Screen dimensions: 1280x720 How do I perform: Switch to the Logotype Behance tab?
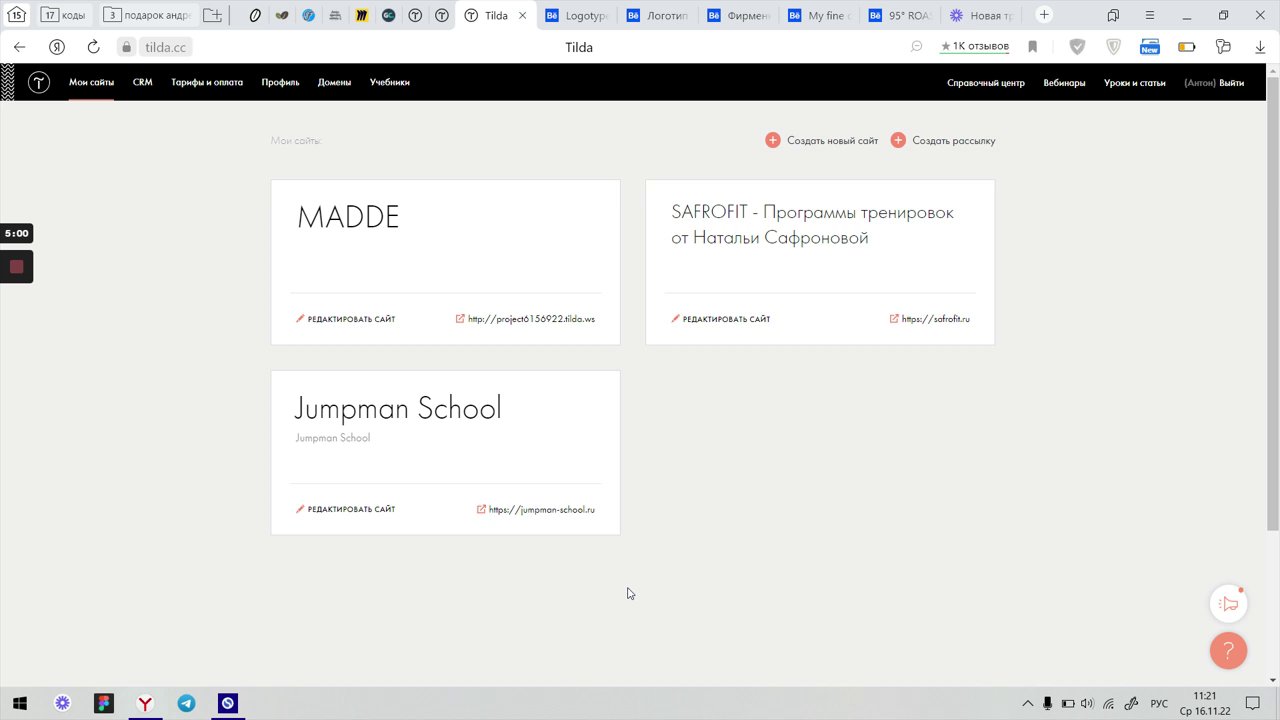[x=577, y=15]
